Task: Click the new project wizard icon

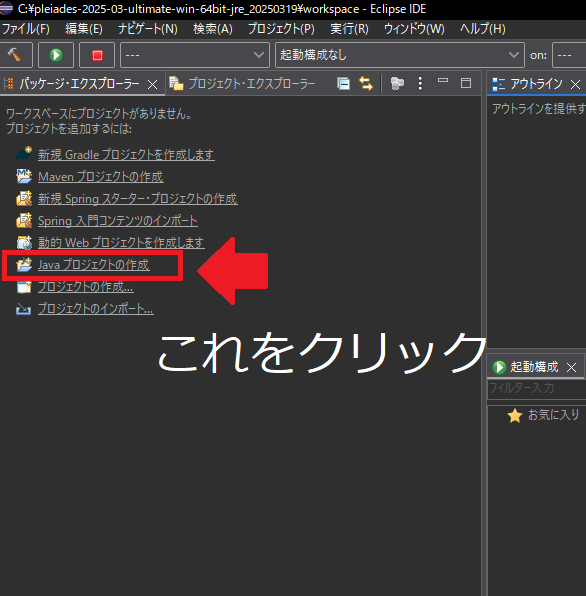Action: click(24, 286)
